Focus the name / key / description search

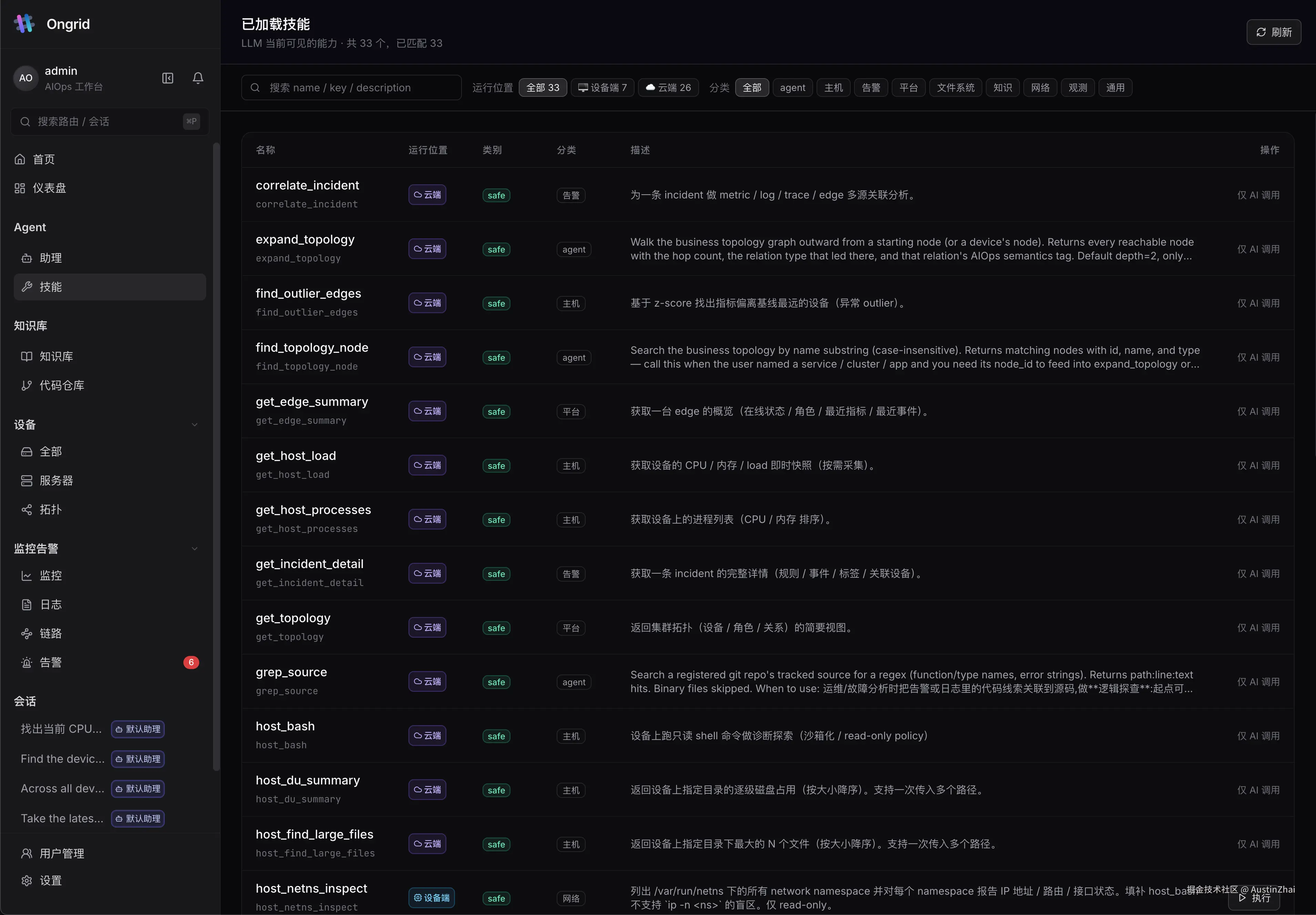coord(351,88)
